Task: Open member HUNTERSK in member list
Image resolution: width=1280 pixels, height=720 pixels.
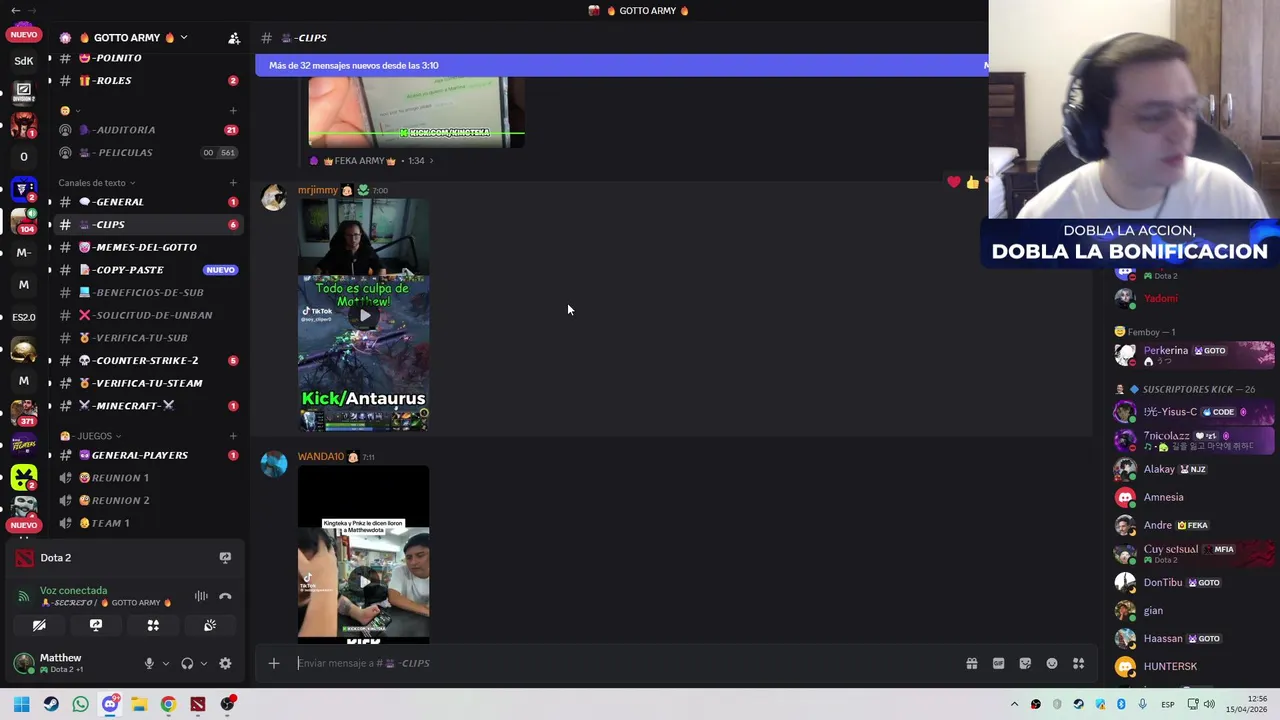Action: pos(1194,666)
